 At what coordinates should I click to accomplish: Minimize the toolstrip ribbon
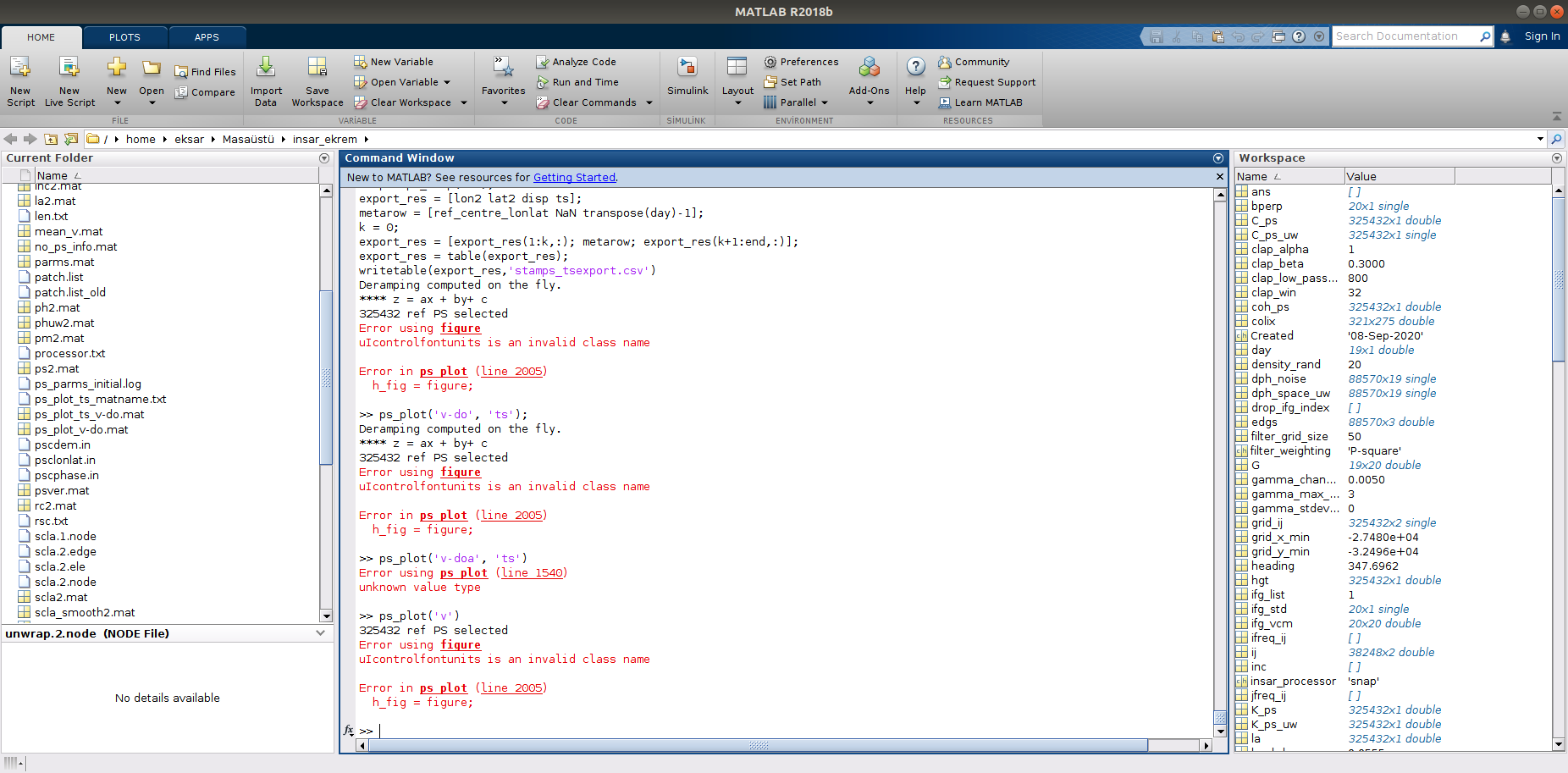pyautogui.click(x=1556, y=116)
